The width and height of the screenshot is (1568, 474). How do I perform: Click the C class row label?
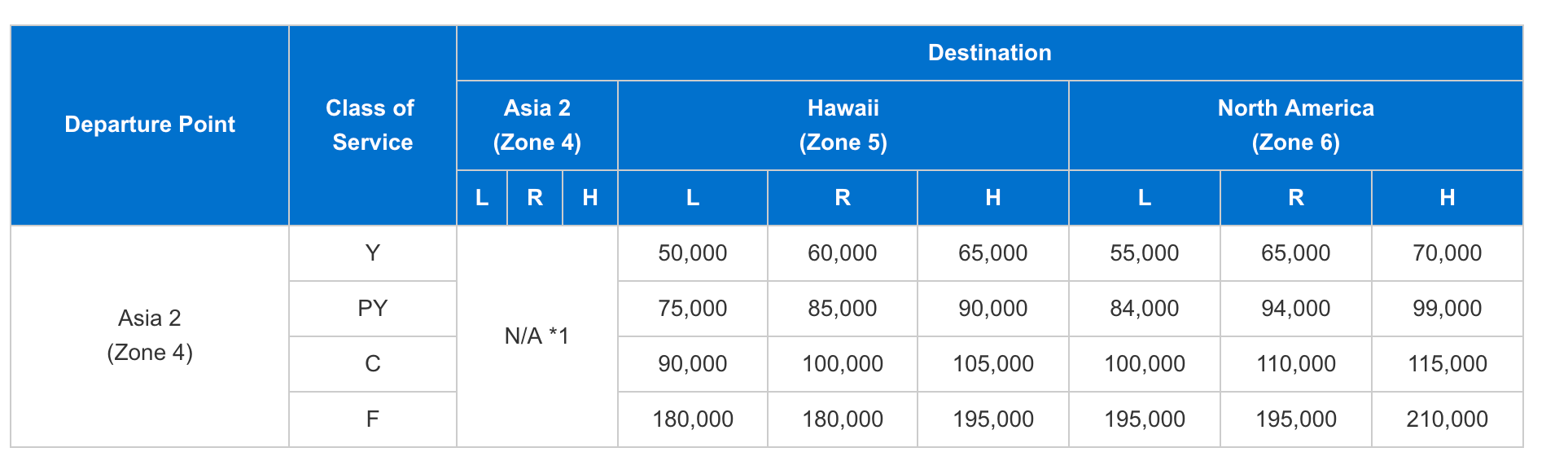[x=373, y=364]
